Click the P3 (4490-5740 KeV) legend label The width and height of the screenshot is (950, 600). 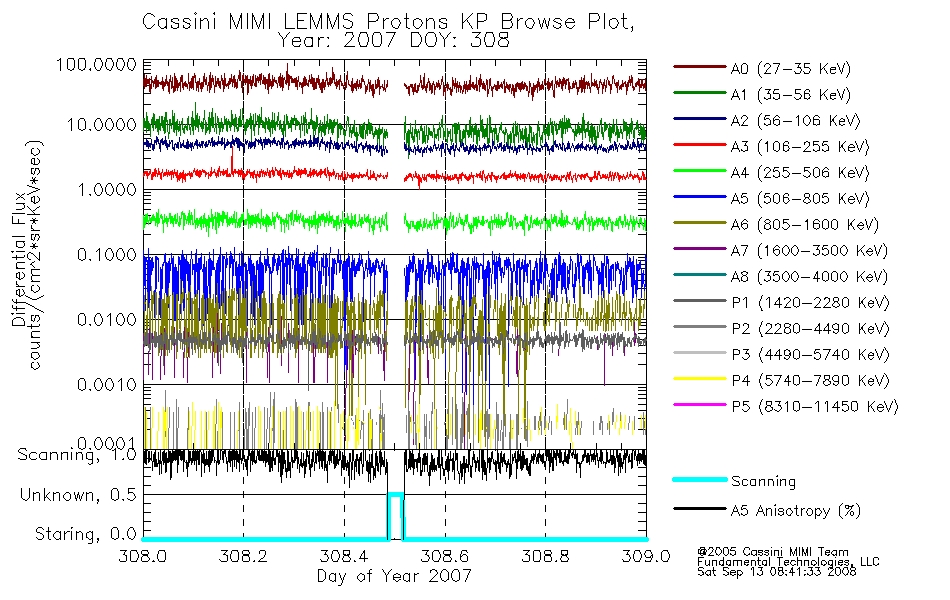(810, 355)
